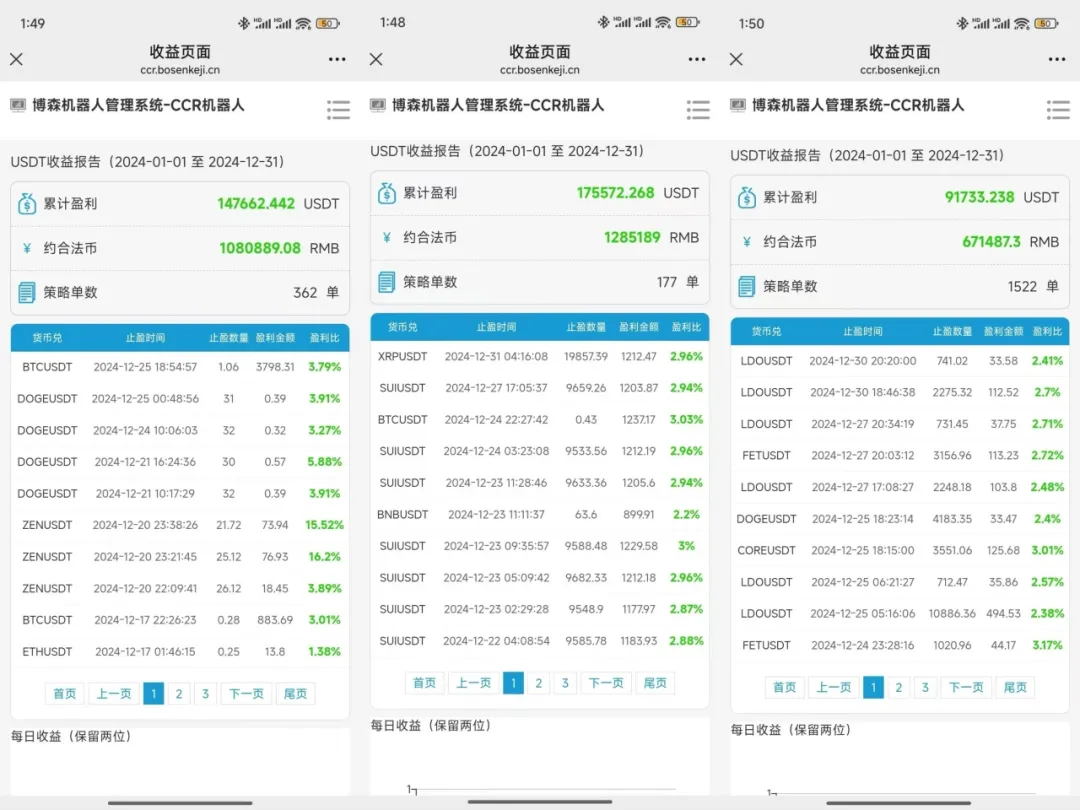Close the left phone's browser page with X
Image resolution: width=1080 pixels, height=810 pixels.
point(17,59)
